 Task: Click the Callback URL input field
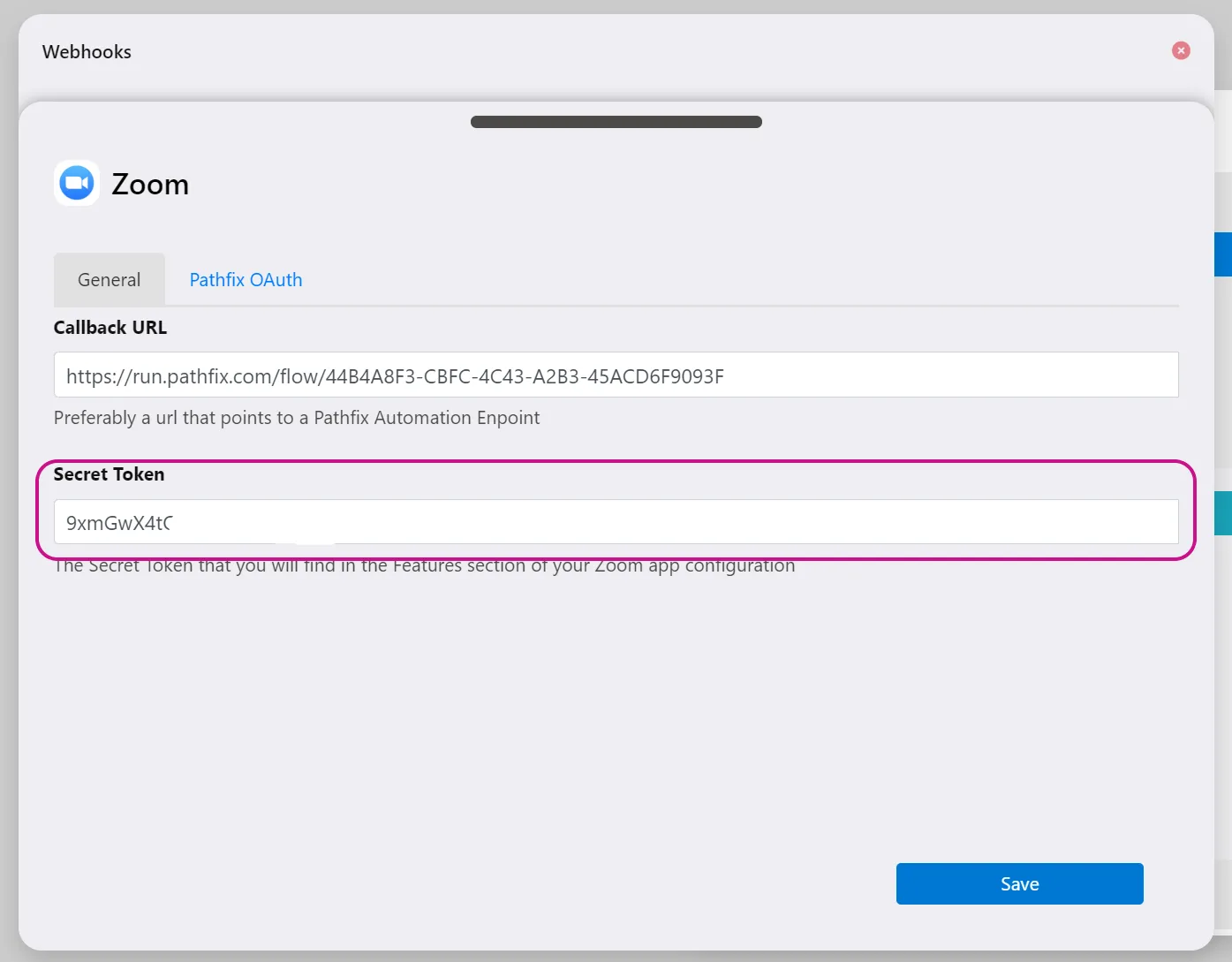pos(616,375)
